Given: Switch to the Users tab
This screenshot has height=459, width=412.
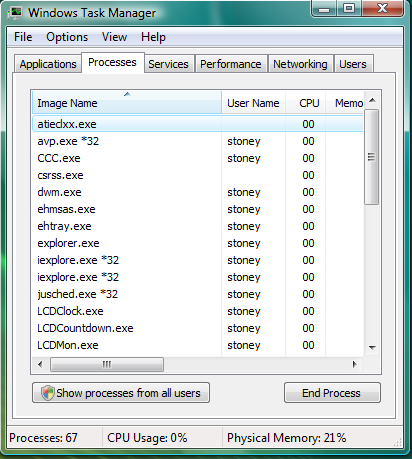Looking at the screenshot, I should point(353,64).
